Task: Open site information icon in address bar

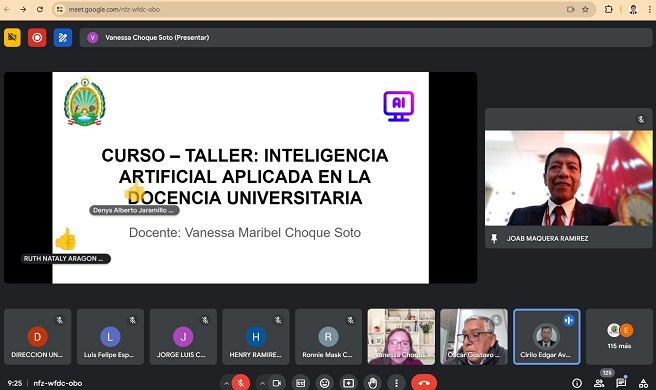Action: 60,9
